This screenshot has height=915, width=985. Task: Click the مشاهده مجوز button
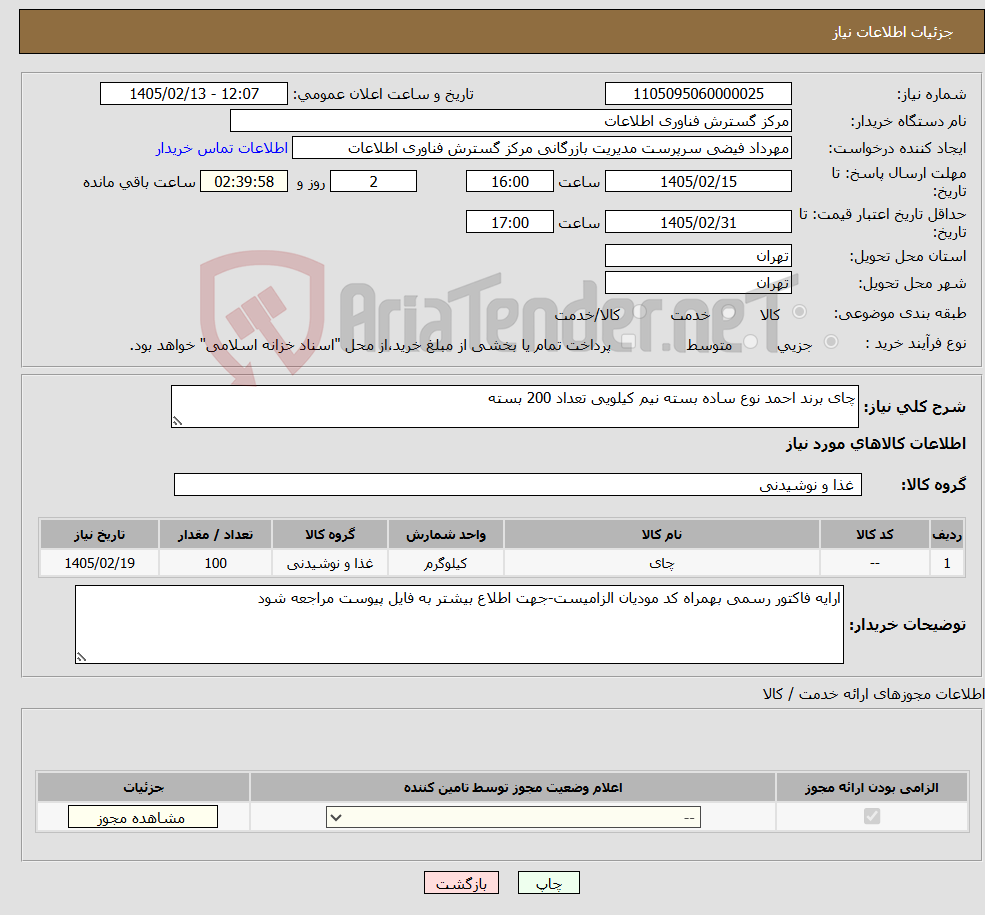click(143, 816)
